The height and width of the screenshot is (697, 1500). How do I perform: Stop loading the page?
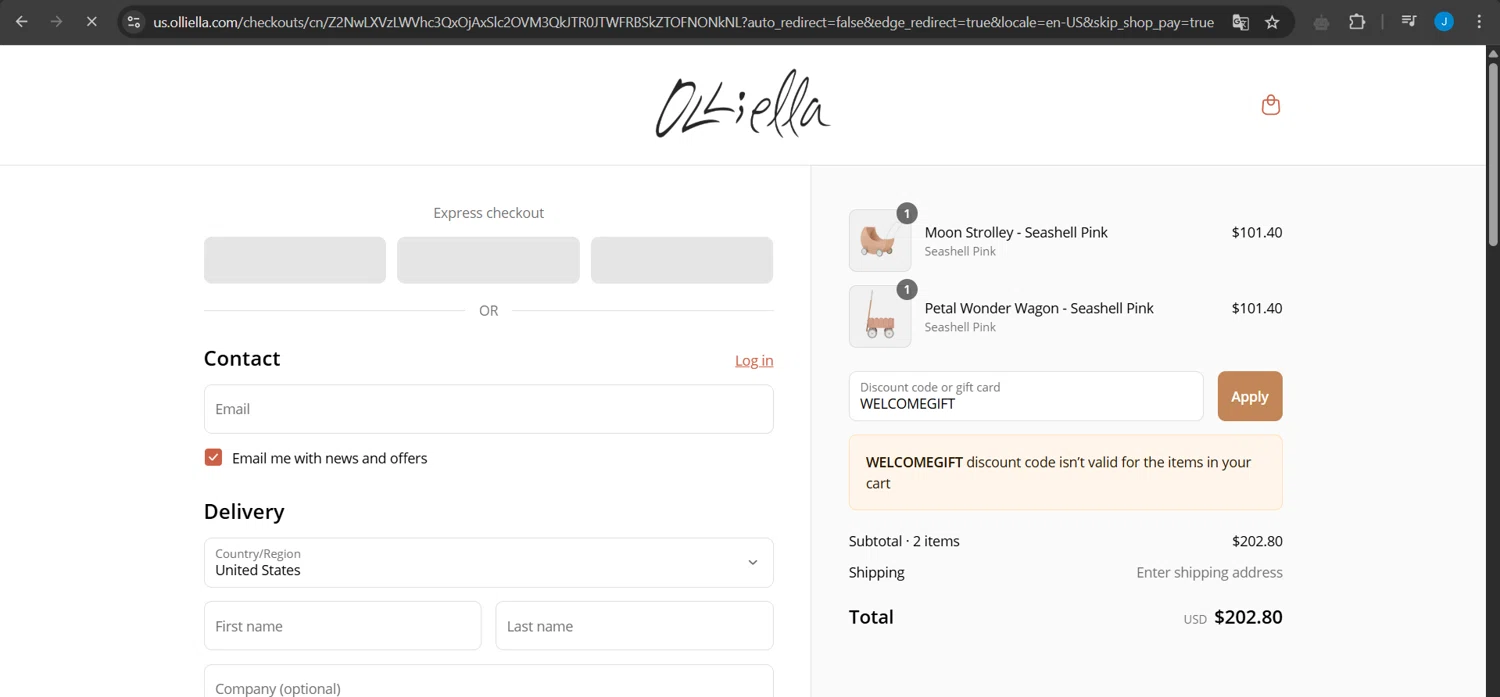[91, 21]
